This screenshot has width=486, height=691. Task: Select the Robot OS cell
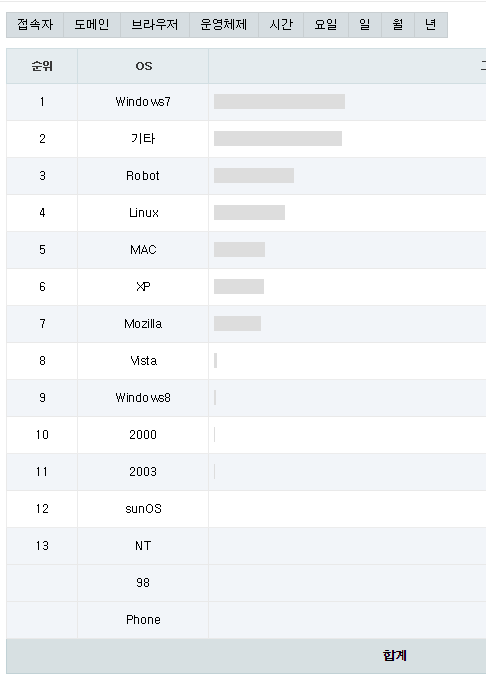pos(143,176)
